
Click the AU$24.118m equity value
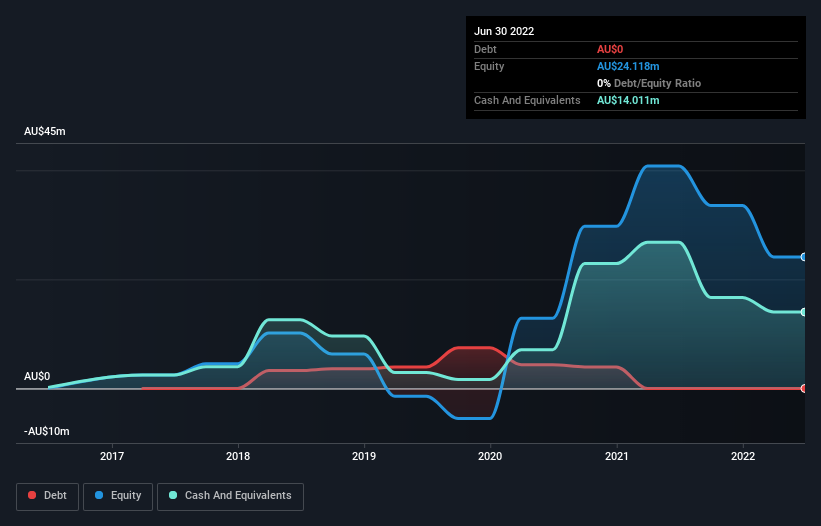click(x=628, y=66)
